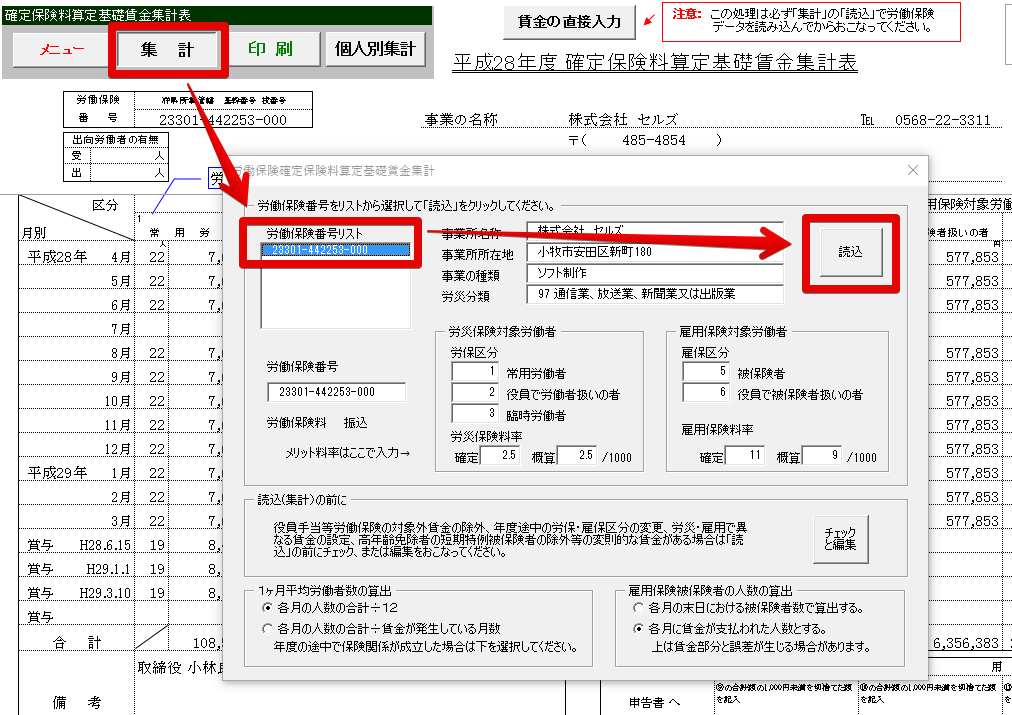Click メリット料率はここで入力 label
This screenshot has width=1012, height=715.
pos(347,453)
